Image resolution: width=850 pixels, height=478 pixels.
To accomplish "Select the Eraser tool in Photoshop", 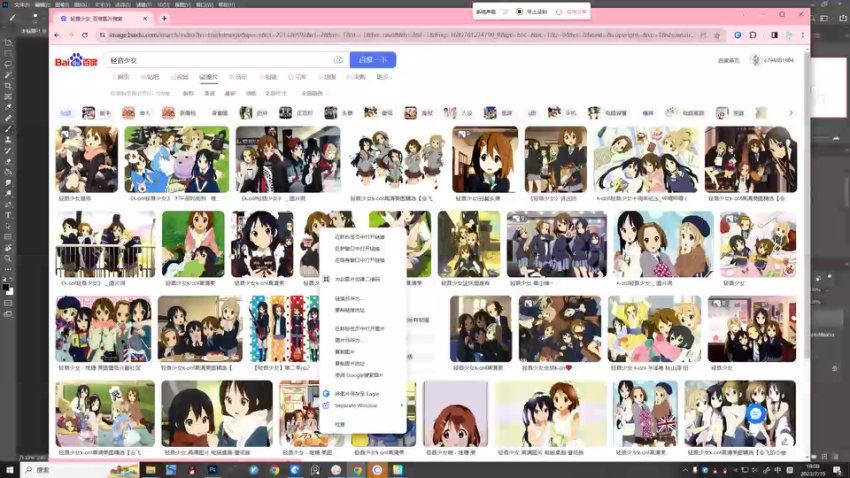I will coord(8,162).
